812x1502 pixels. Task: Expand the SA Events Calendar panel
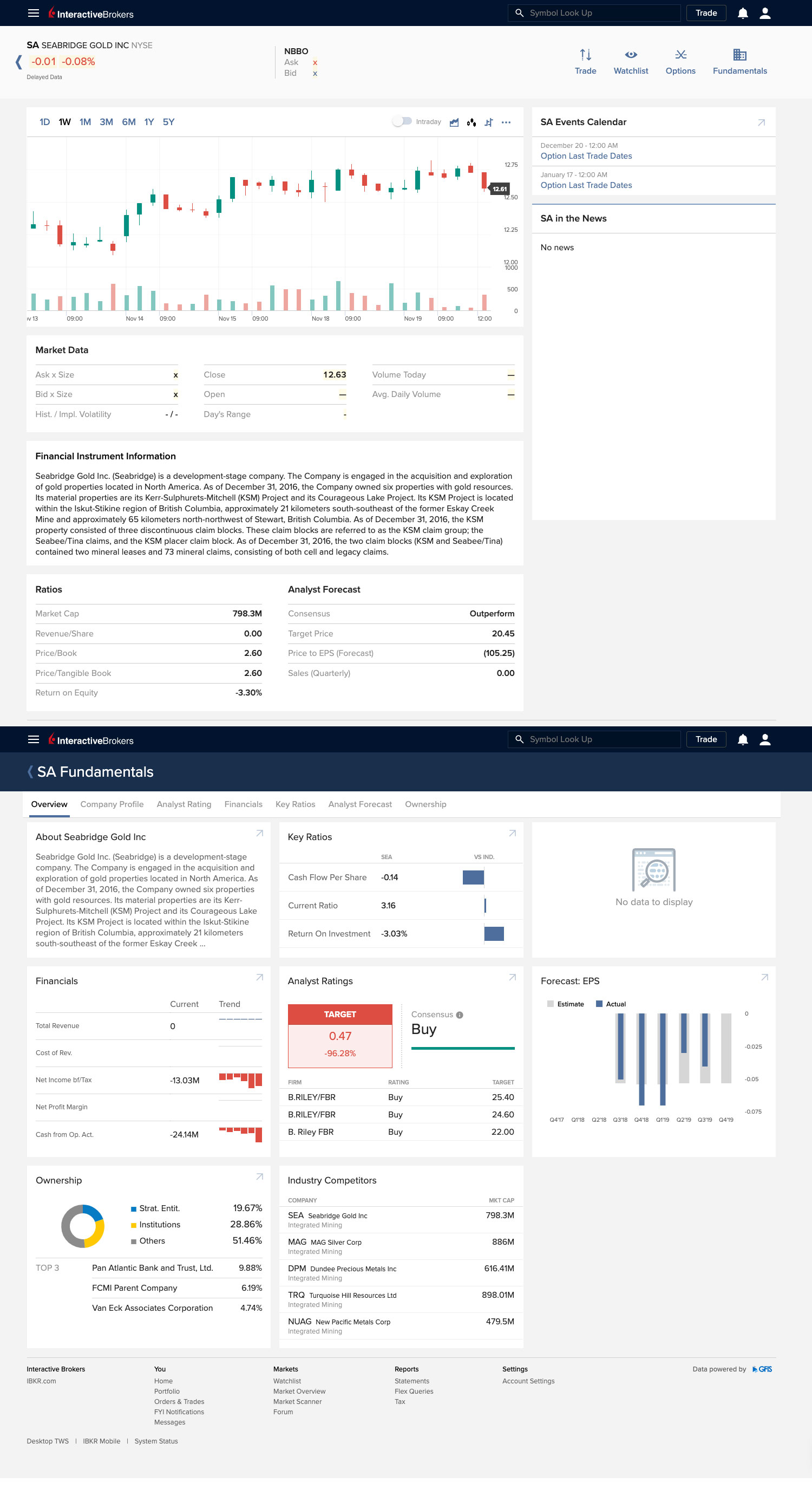(x=761, y=122)
